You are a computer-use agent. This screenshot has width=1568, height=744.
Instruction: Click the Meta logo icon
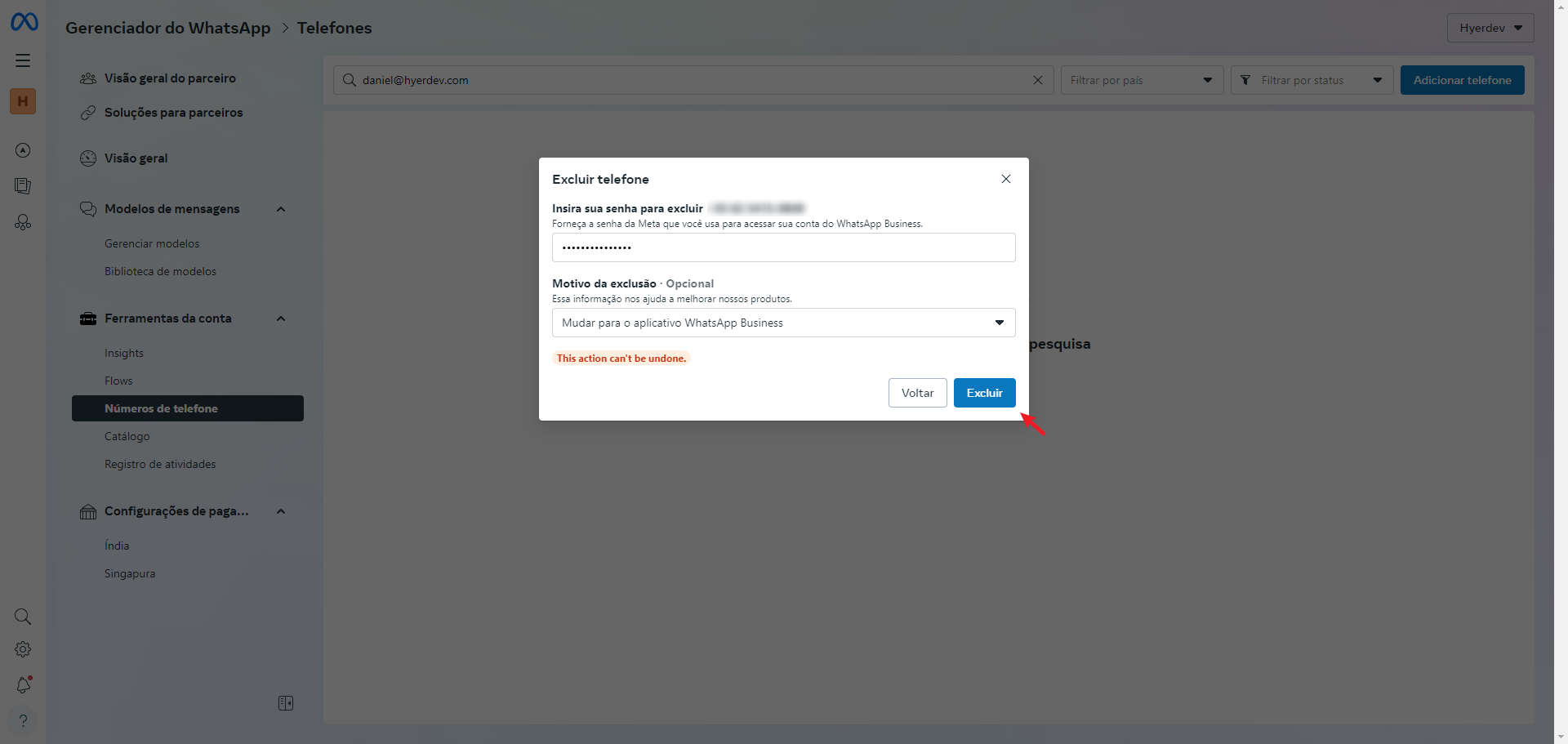click(24, 22)
